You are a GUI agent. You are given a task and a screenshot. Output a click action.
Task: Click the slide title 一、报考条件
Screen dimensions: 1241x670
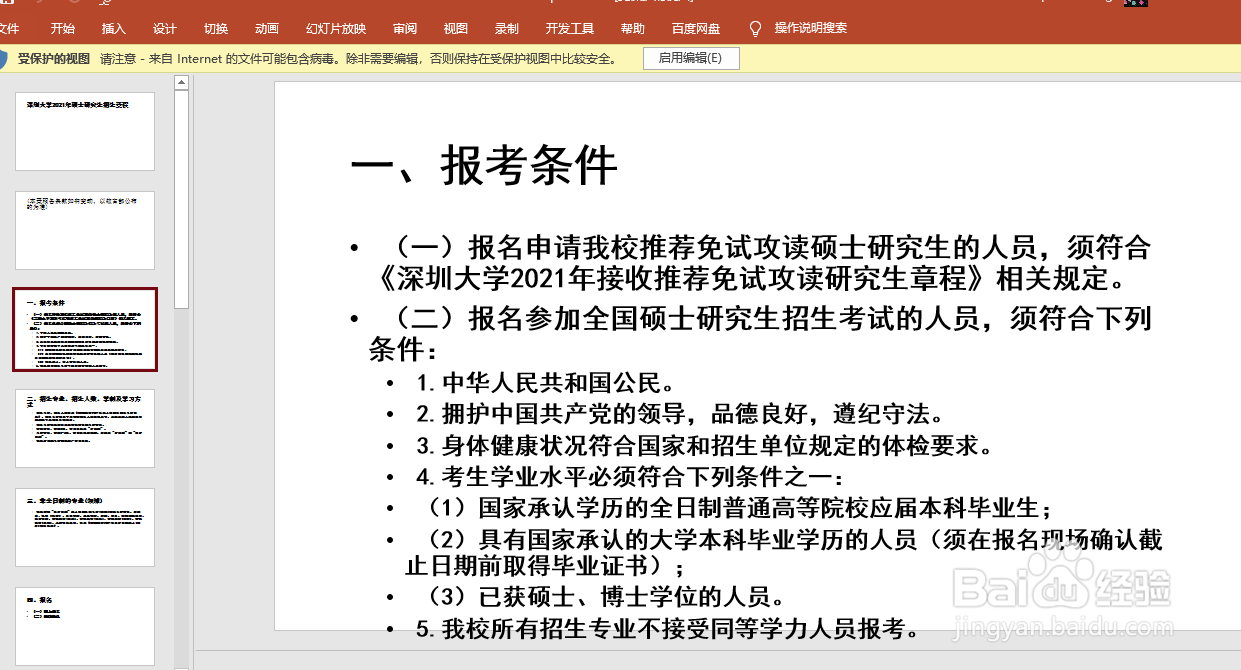[x=483, y=166]
